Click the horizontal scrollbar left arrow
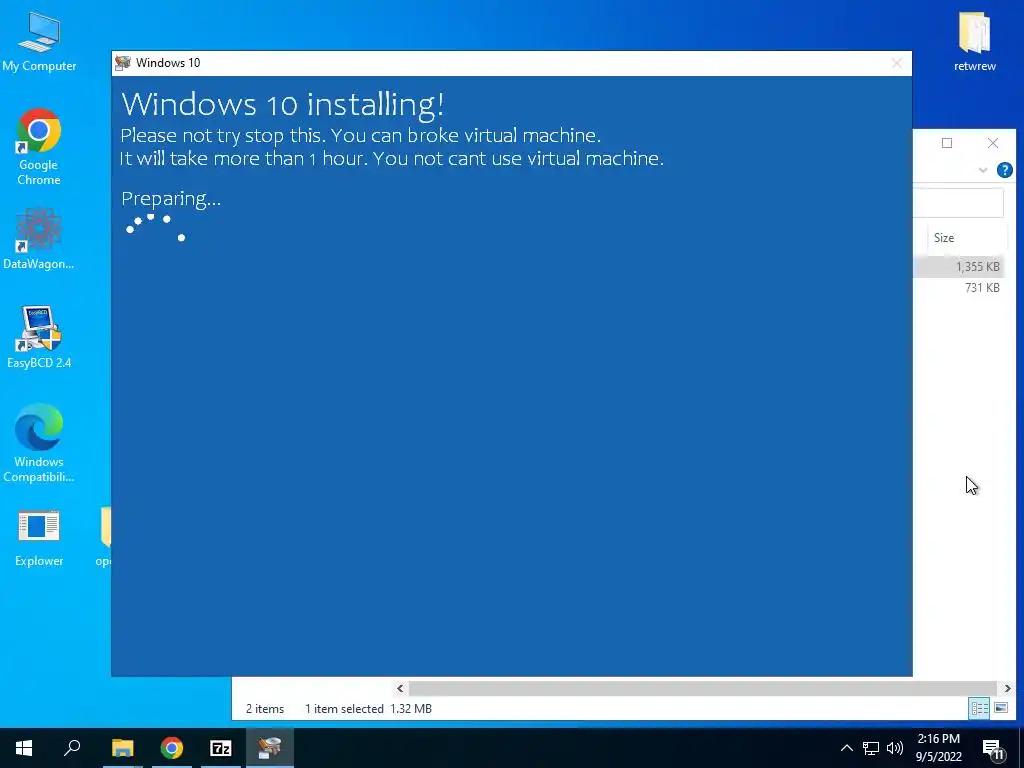 pyautogui.click(x=400, y=688)
